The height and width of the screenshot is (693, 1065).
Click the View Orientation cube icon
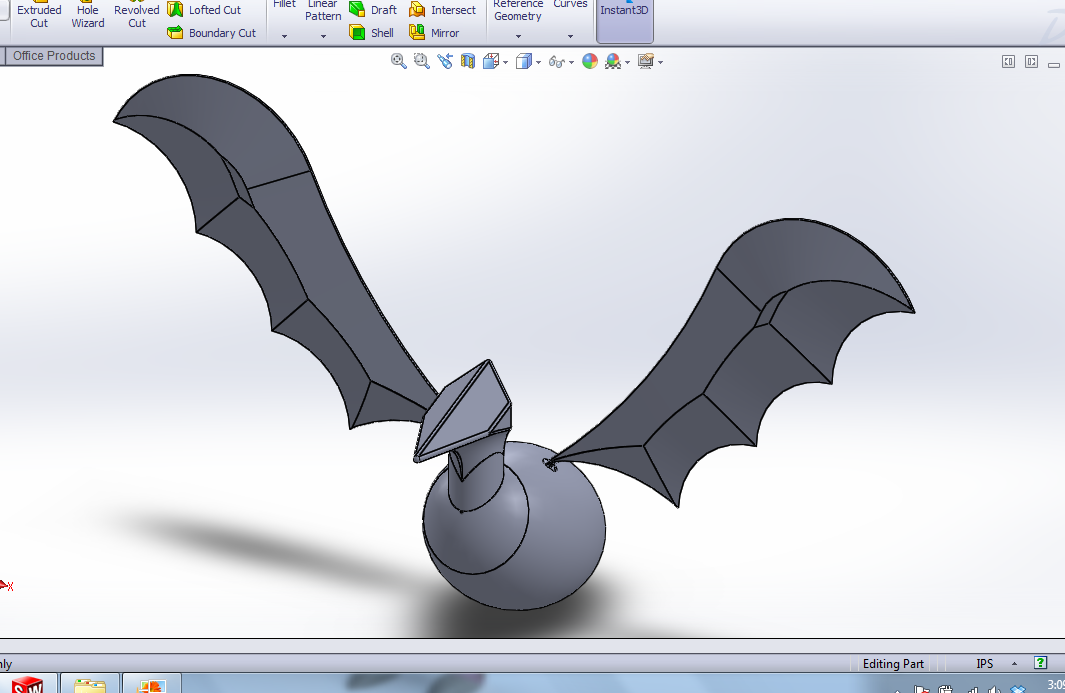point(490,62)
